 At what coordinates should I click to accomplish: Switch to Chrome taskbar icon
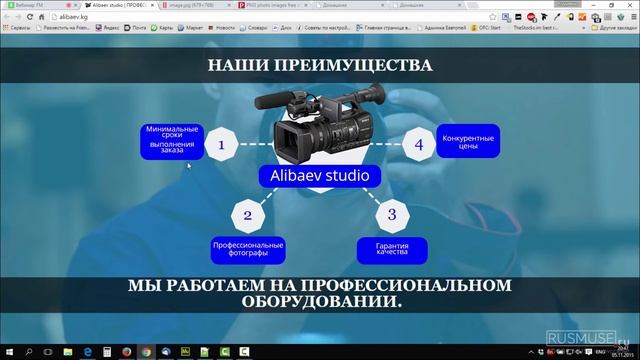(146, 352)
